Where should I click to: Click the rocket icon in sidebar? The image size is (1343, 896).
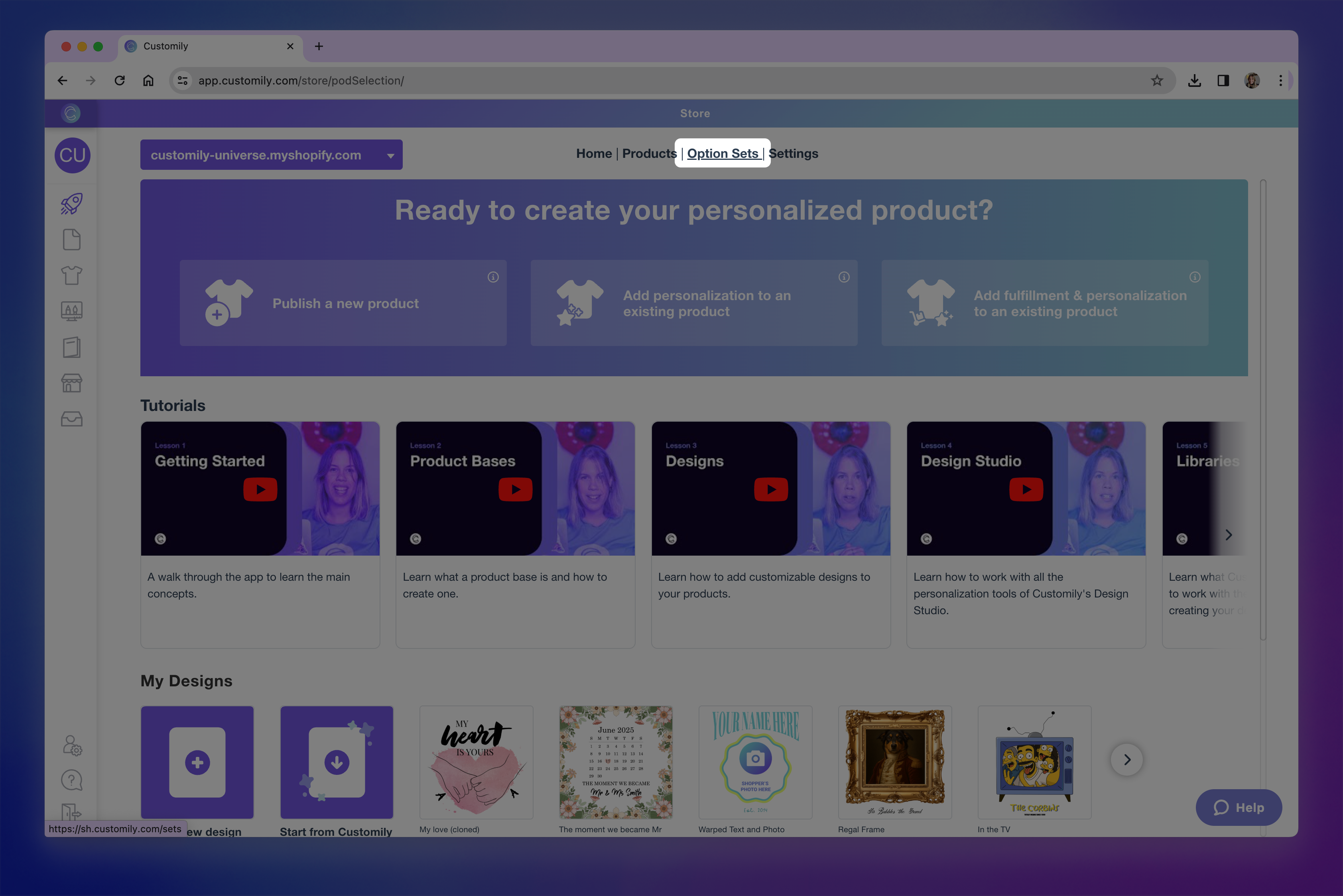click(x=72, y=204)
